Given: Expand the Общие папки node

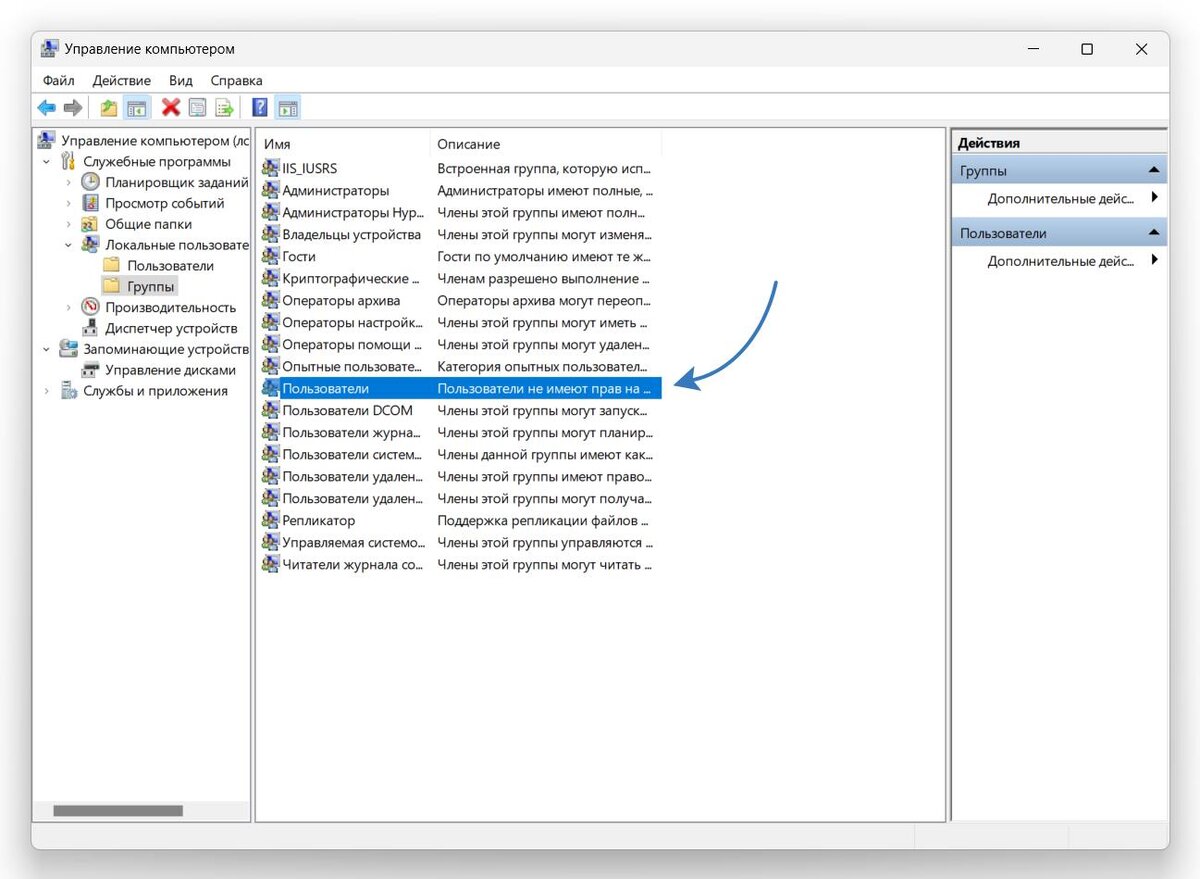Looking at the screenshot, I should coord(68,224).
